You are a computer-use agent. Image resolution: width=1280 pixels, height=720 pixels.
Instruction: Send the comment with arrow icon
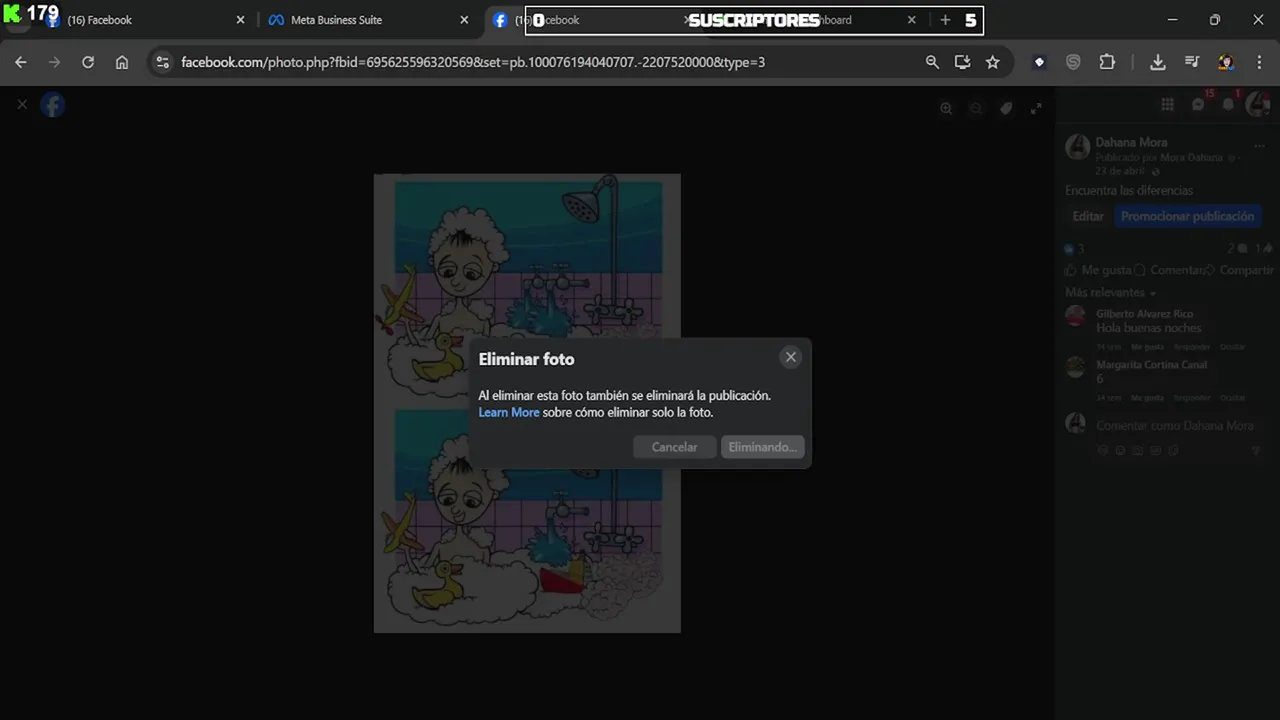click(x=1256, y=451)
